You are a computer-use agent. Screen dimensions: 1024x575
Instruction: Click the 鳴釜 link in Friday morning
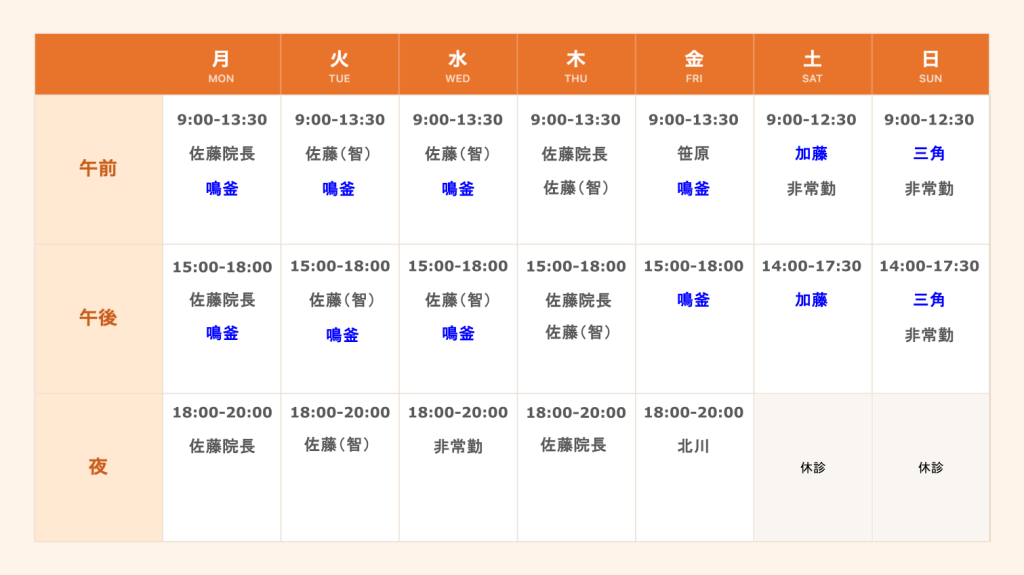tap(694, 189)
